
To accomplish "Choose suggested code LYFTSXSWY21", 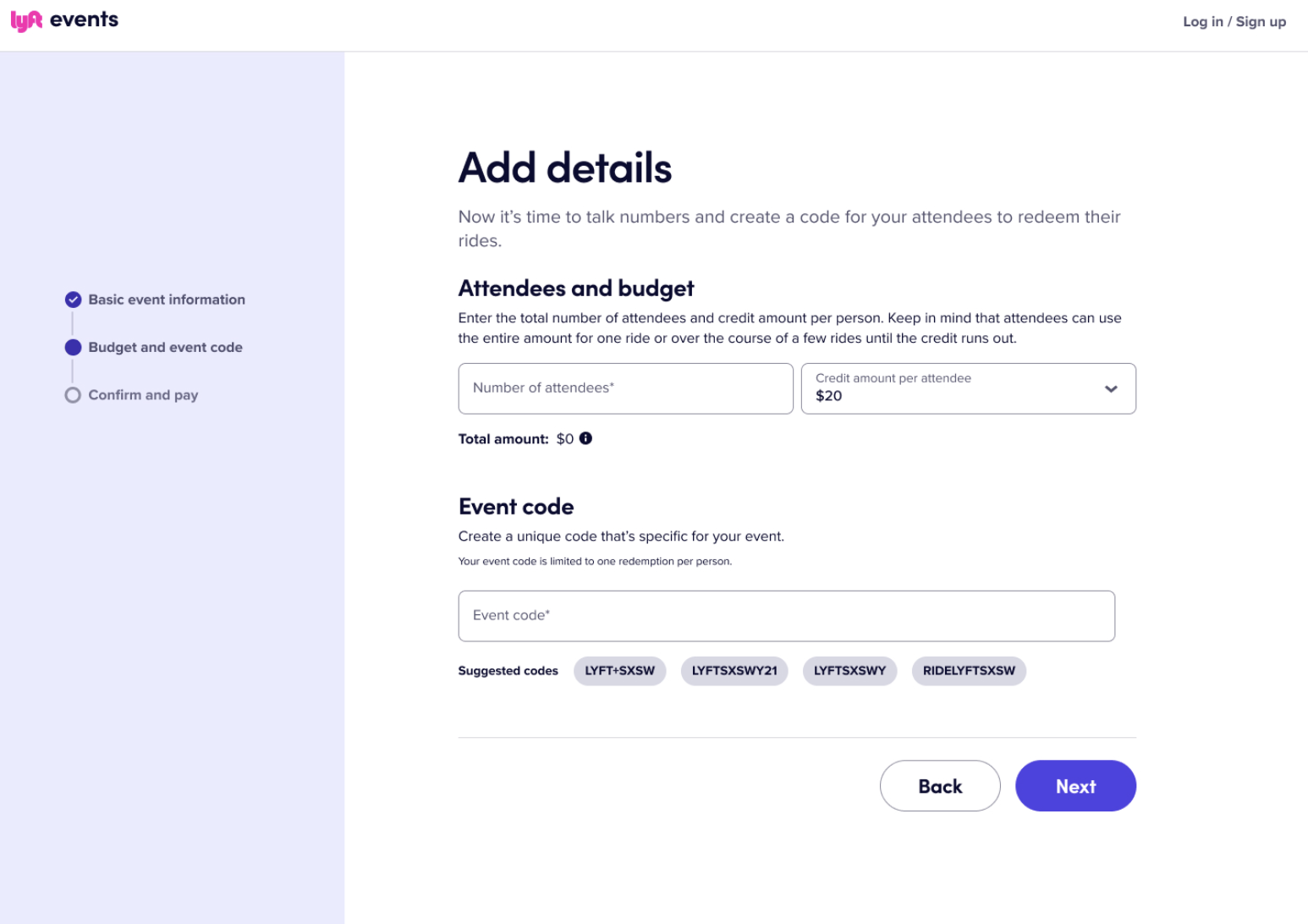I will point(734,671).
